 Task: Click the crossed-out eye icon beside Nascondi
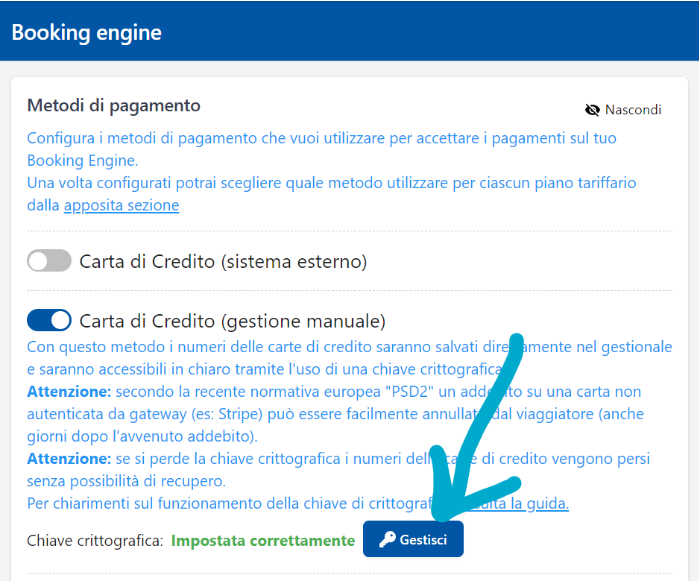592,110
